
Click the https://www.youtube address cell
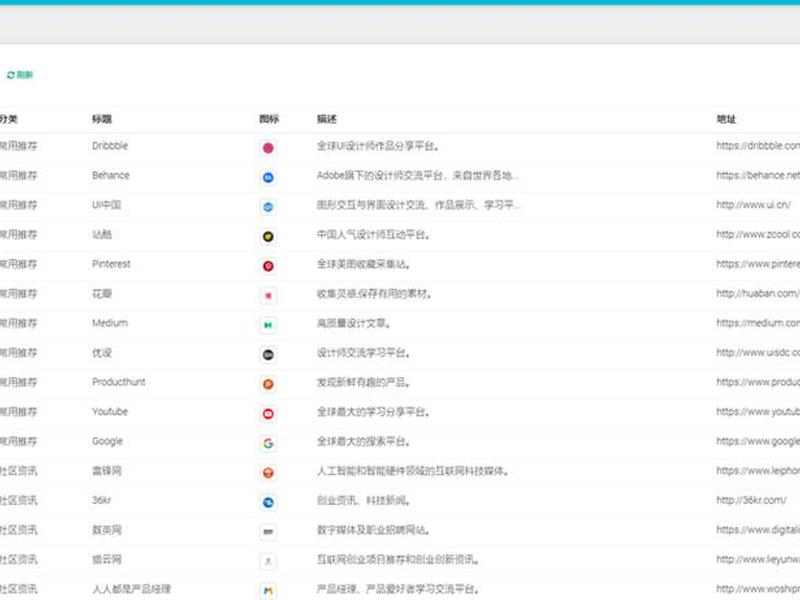pos(758,411)
